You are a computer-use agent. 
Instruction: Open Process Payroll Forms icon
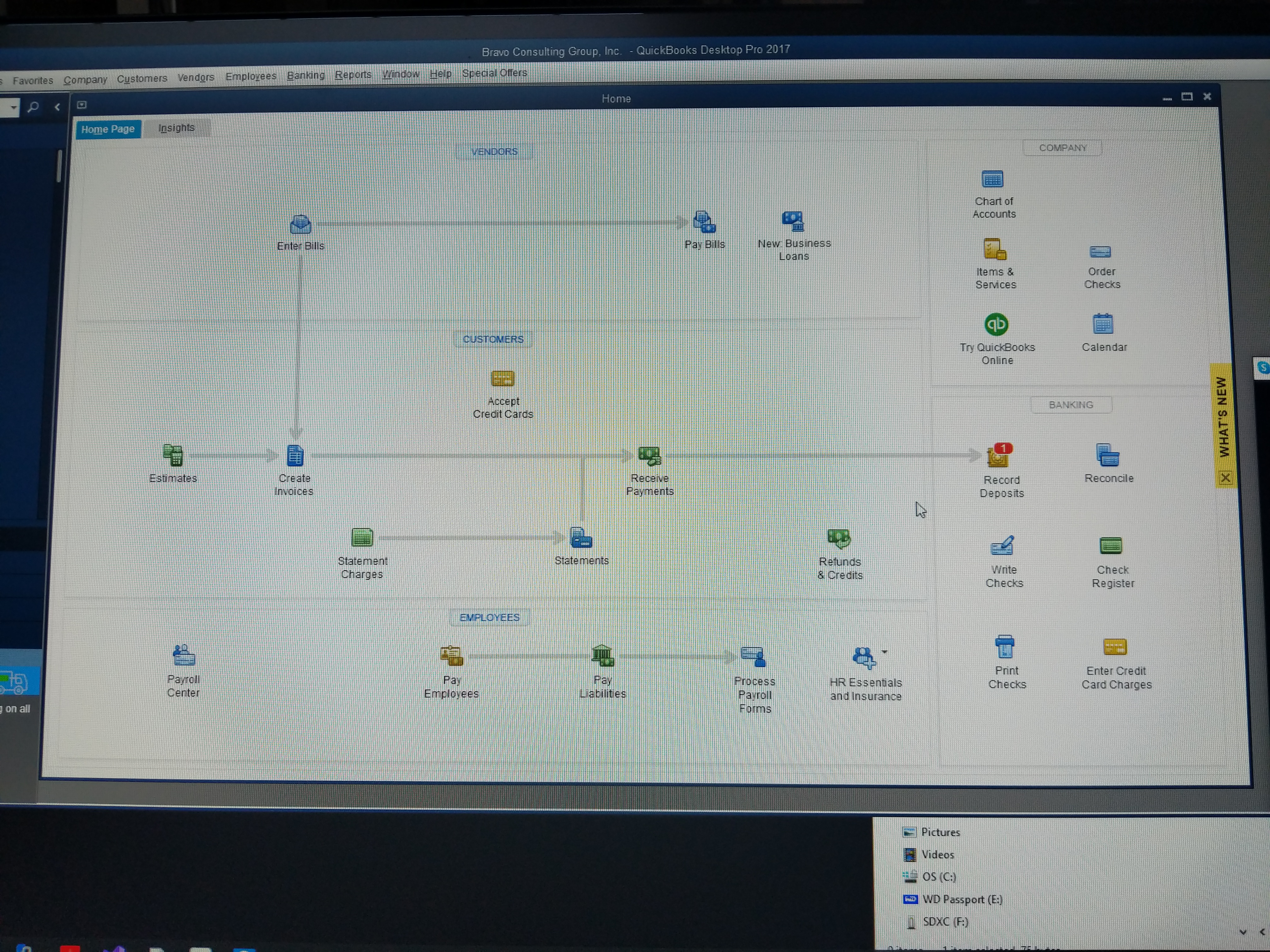tap(753, 657)
